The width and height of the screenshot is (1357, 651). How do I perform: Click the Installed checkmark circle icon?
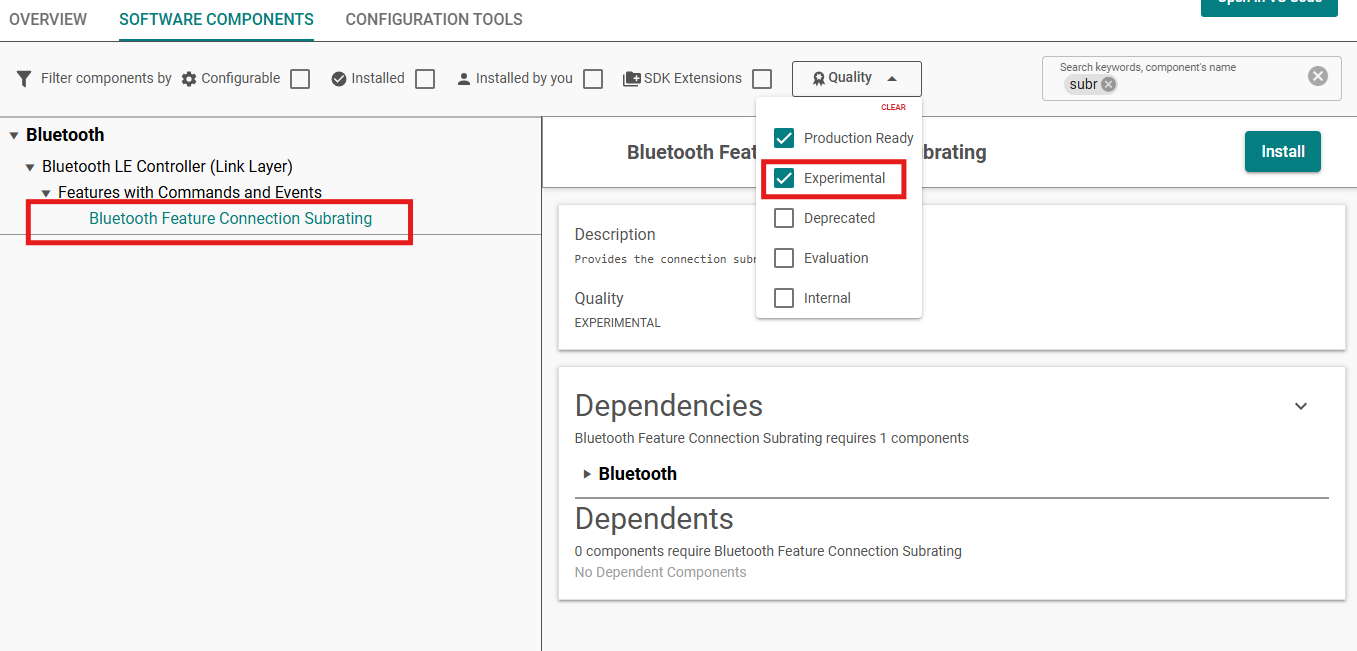tap(339, 79)
